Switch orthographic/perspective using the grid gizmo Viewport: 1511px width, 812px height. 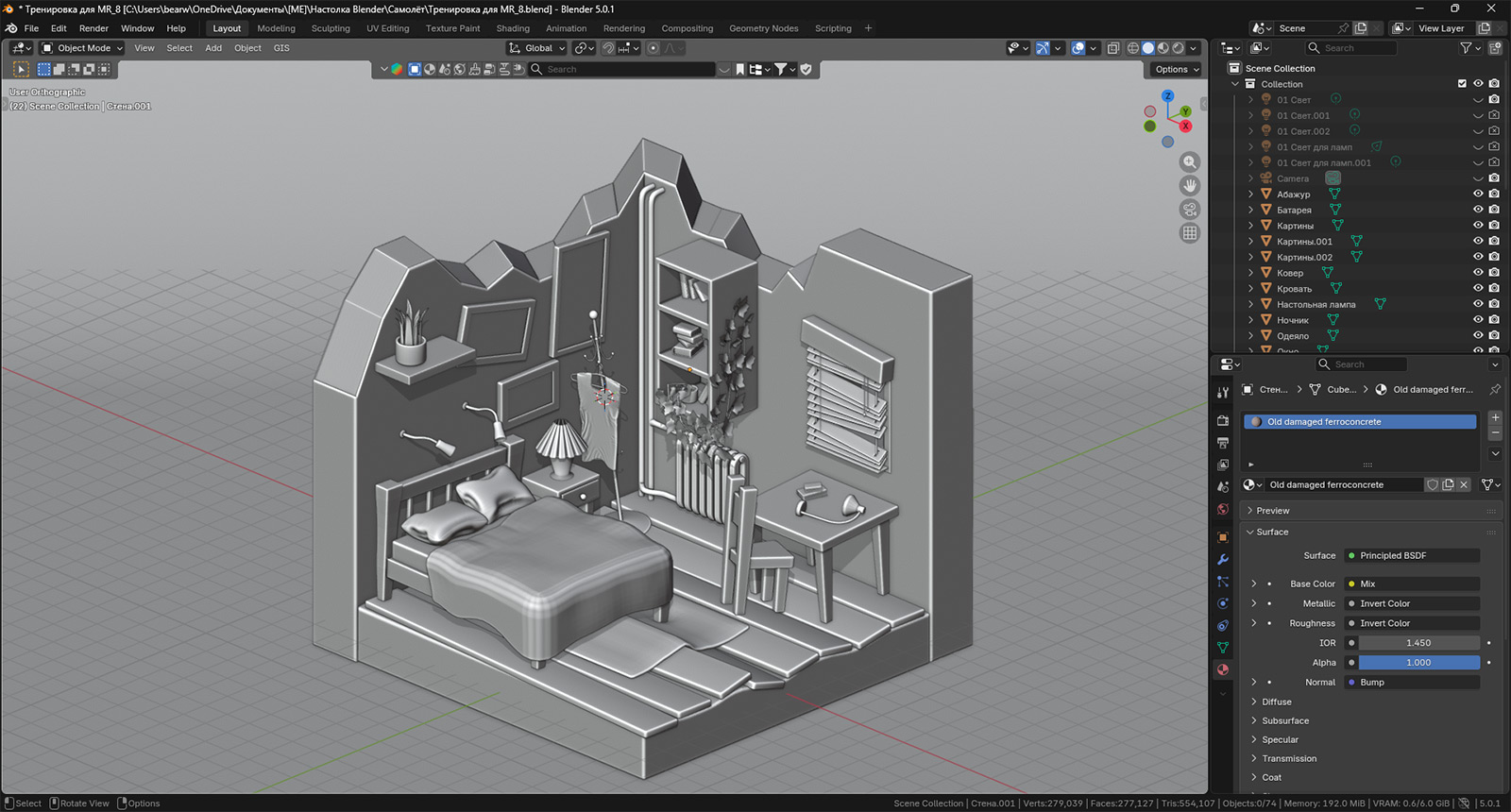coord(1190,233)
